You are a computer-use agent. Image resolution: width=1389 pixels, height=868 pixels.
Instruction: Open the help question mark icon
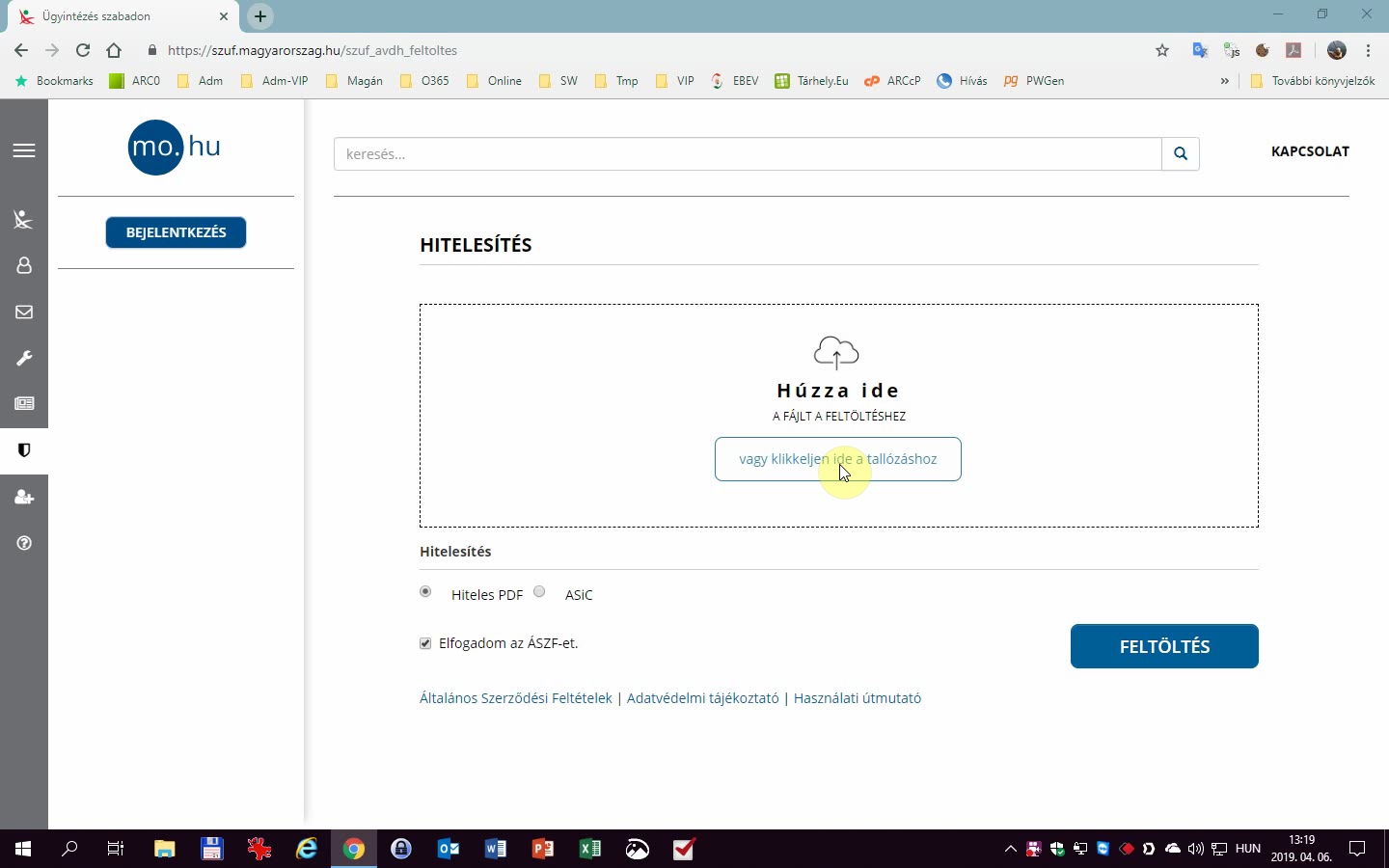pyautogui.click(x=24, y=543)
